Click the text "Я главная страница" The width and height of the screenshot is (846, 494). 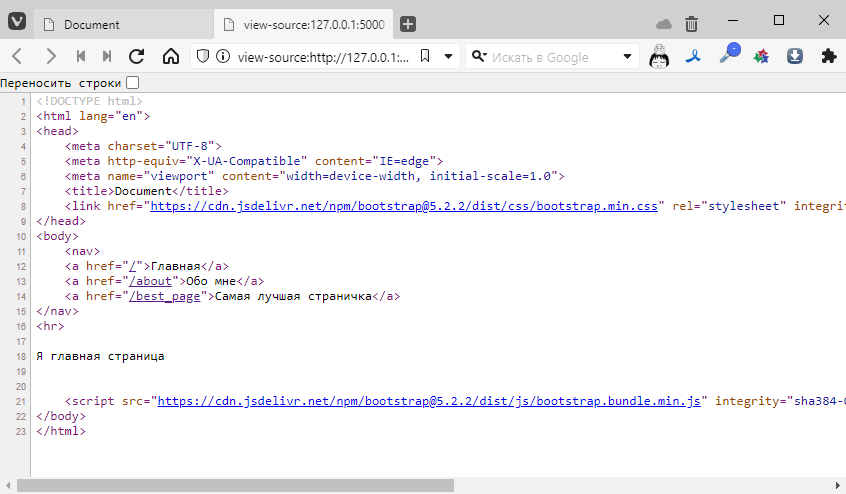pos(100,356)
